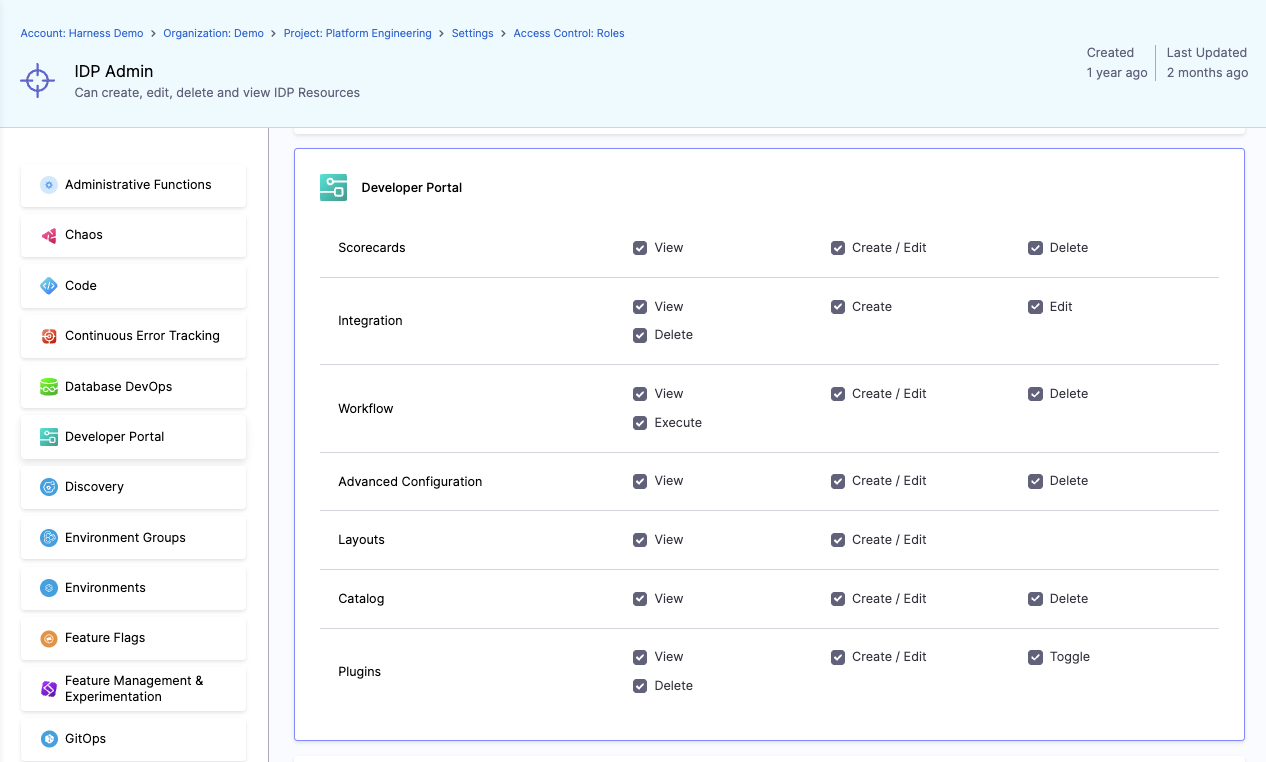Click the Code module icon
The image size is (1266, 762).
pyautogui.click(x=49, y=286)
